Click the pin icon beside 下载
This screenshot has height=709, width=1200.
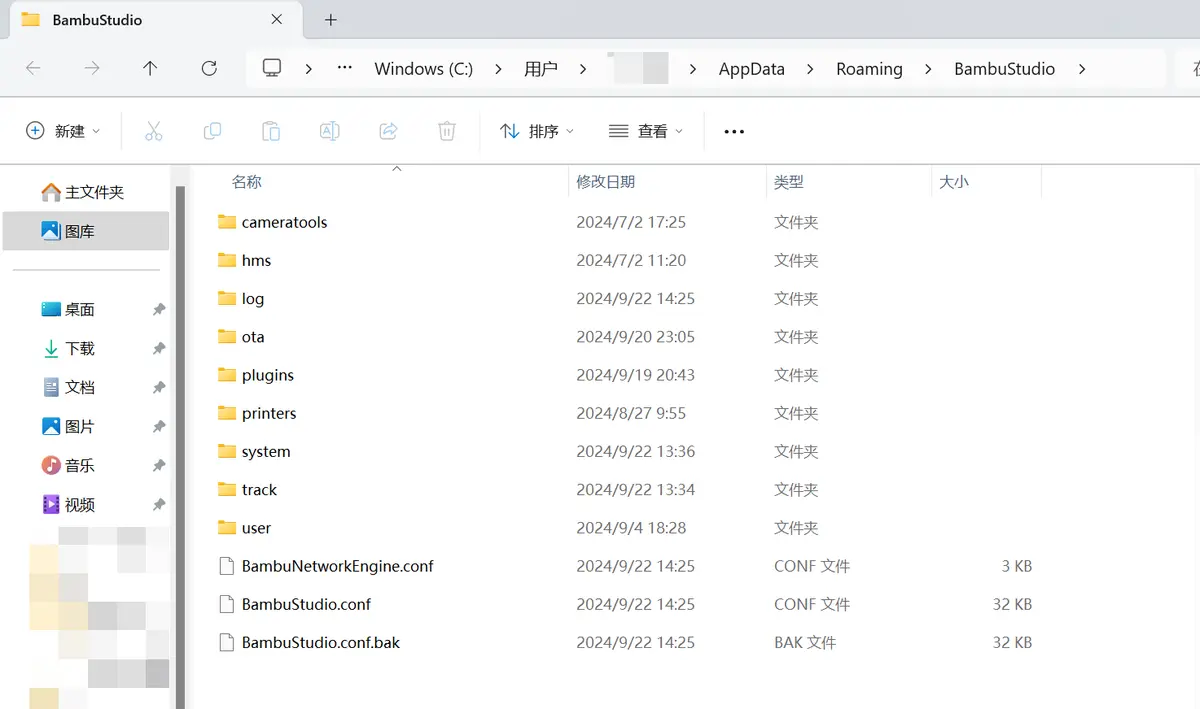coord(158,349)
